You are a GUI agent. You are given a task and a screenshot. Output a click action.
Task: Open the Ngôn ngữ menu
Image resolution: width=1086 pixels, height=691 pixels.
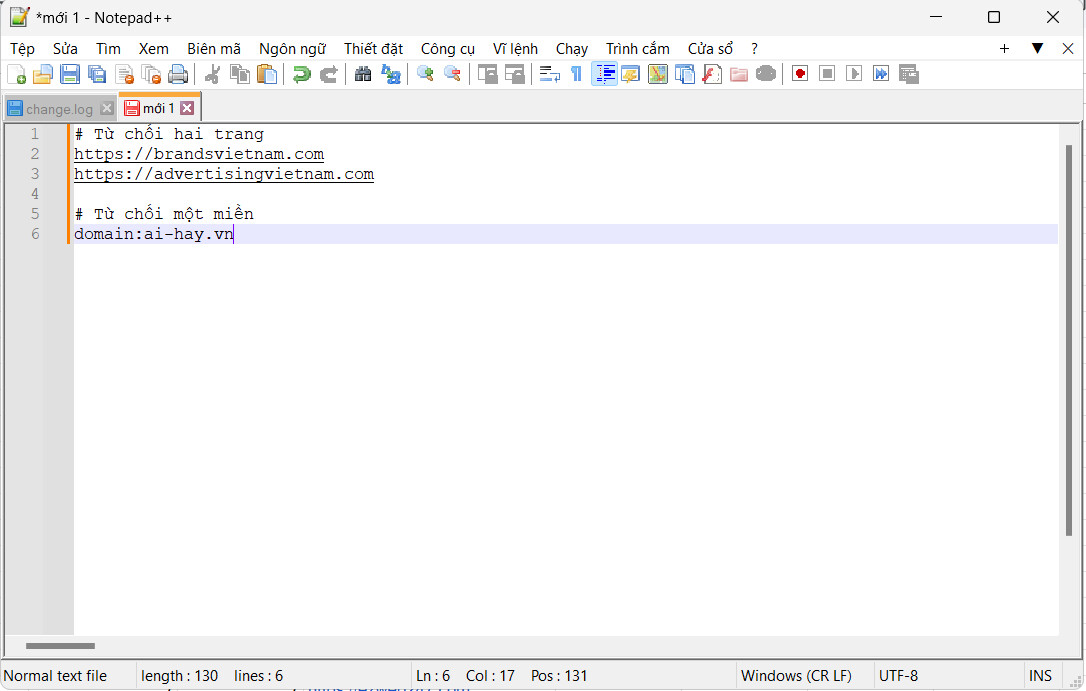click(292, 49)
